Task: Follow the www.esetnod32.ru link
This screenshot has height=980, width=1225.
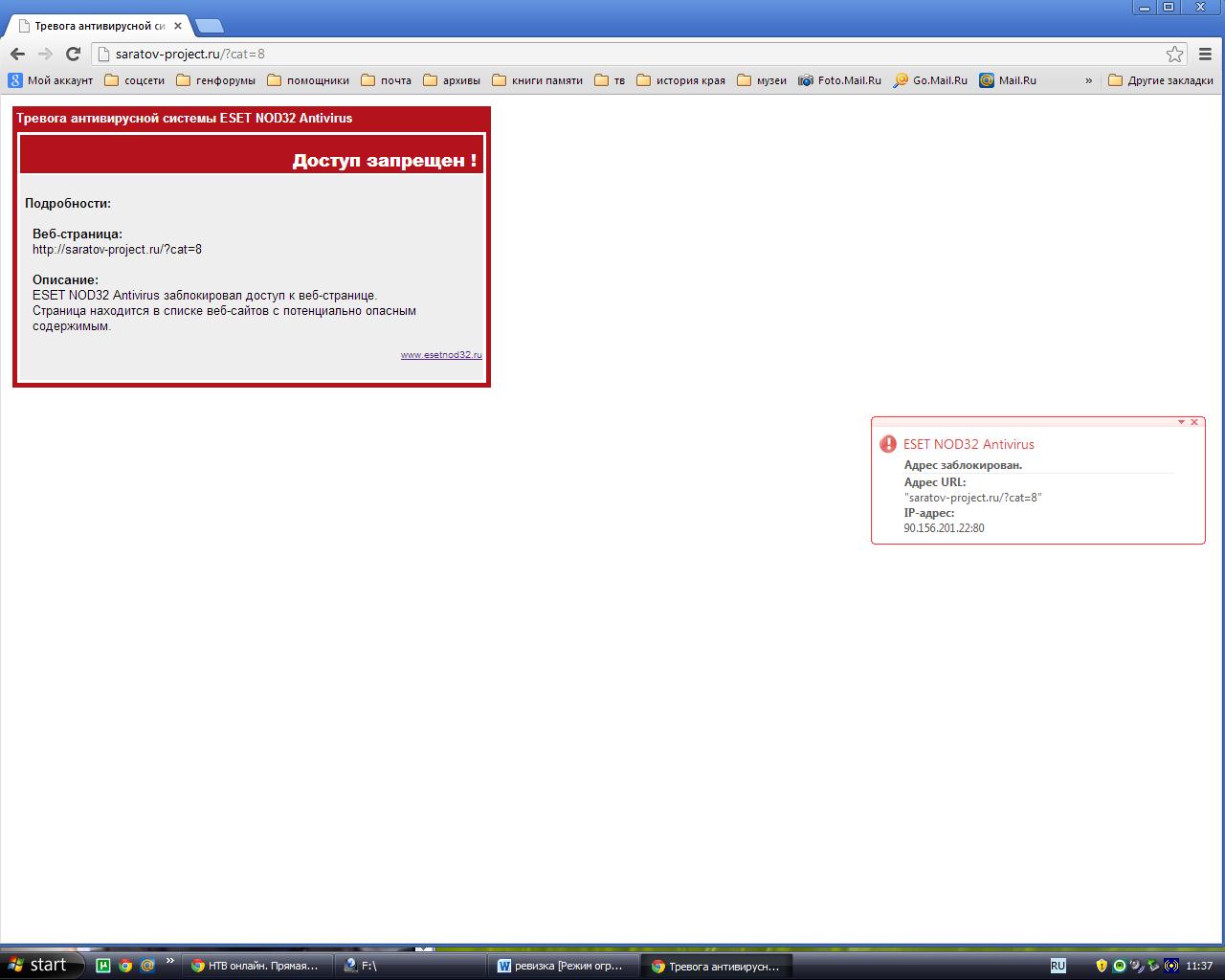Action: click(441, 355)
